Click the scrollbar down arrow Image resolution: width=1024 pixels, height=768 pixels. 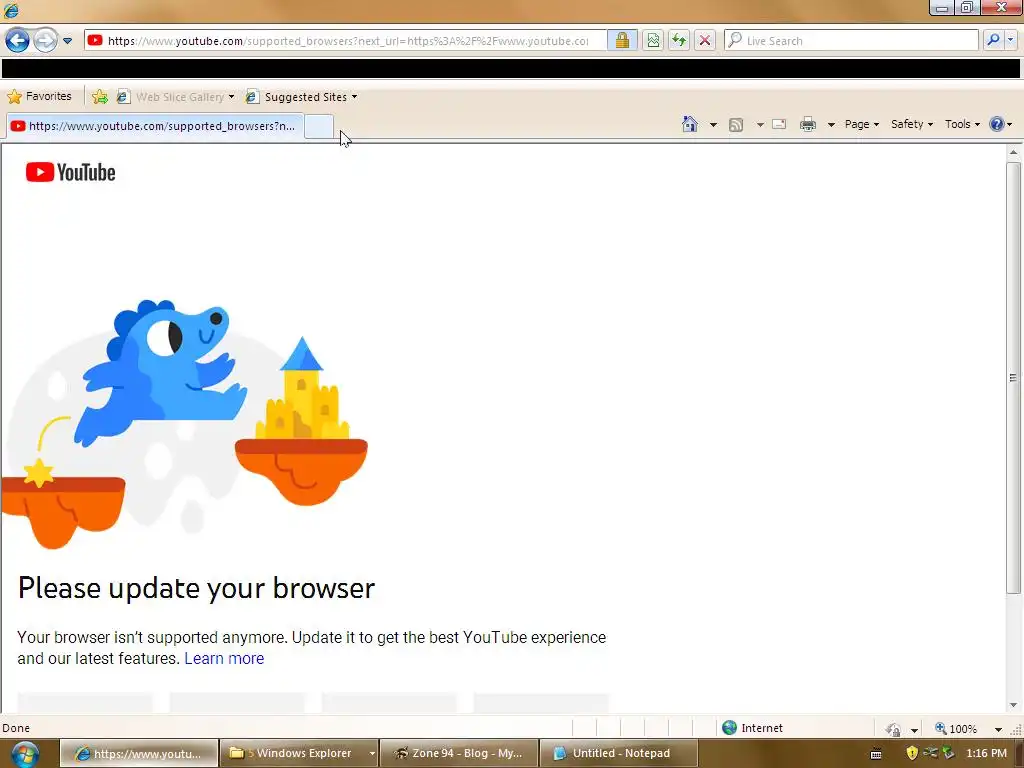(x=1013, y=705)
